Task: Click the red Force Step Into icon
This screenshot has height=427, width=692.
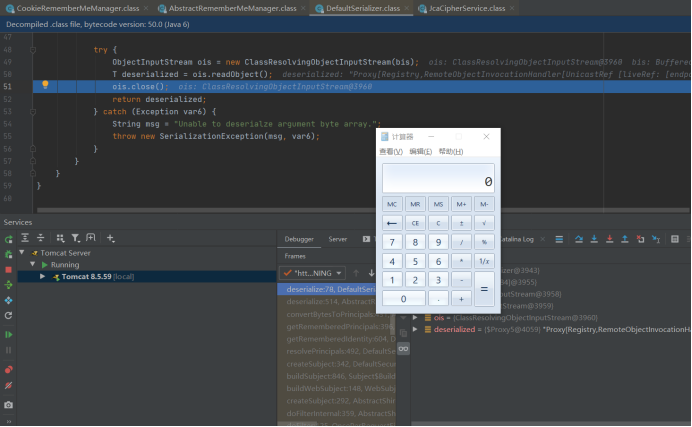Action: point(609,239)
